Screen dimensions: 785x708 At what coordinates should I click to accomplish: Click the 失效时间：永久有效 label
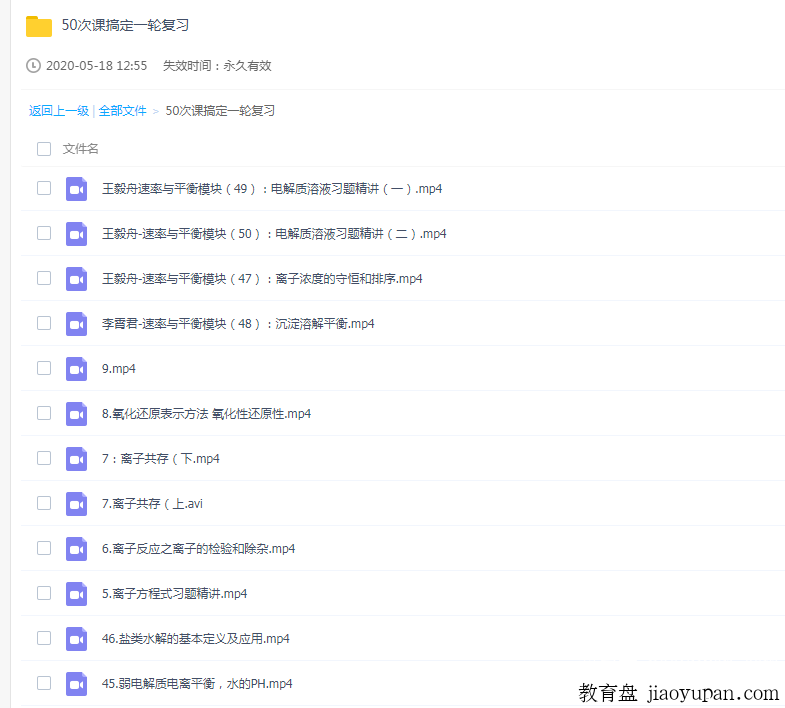[217, 66]
